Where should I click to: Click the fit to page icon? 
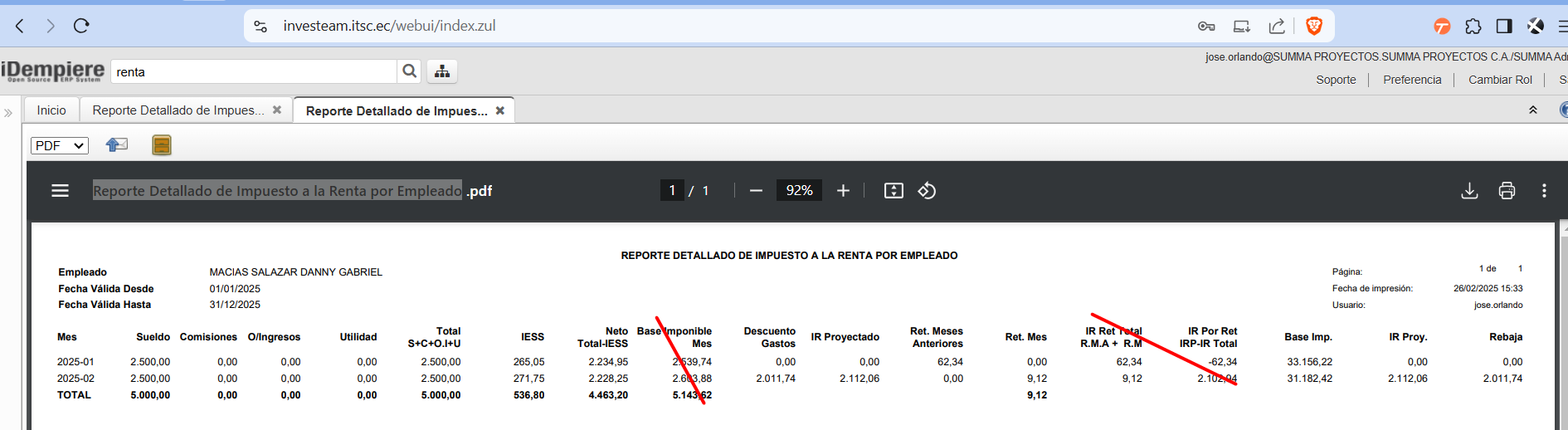894,191
